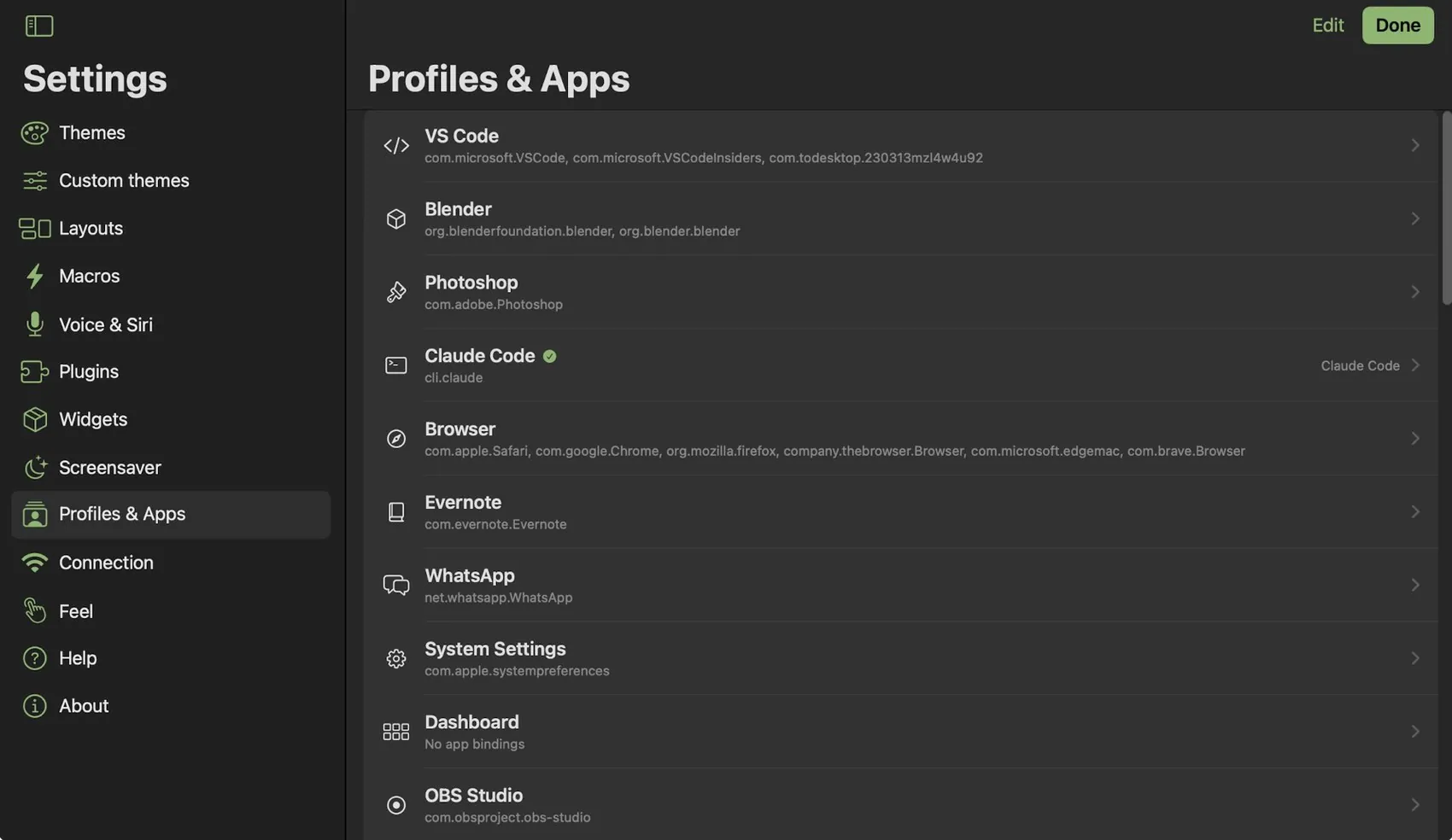1452x840 pixels.
Task: Open the Themes settings section
Action: 171,133
